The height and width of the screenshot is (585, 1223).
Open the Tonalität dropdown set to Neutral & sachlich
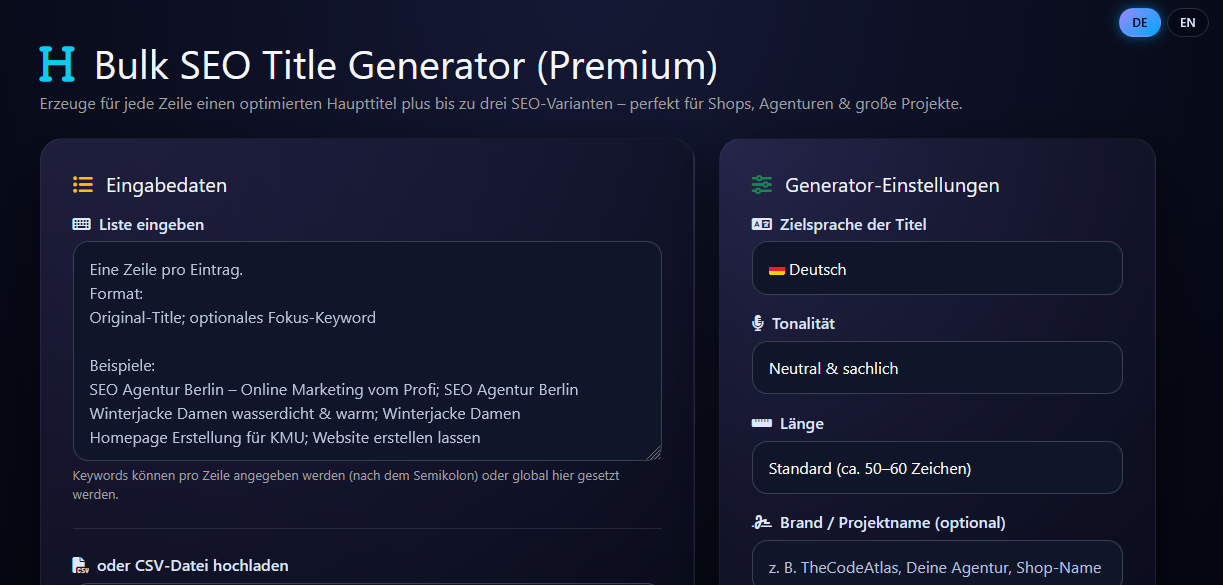(936, 368)
